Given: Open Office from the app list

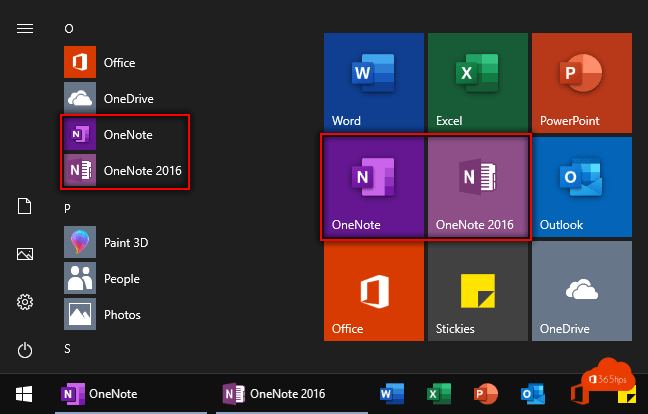Looking at the screenshot, I should coord(100,62).
